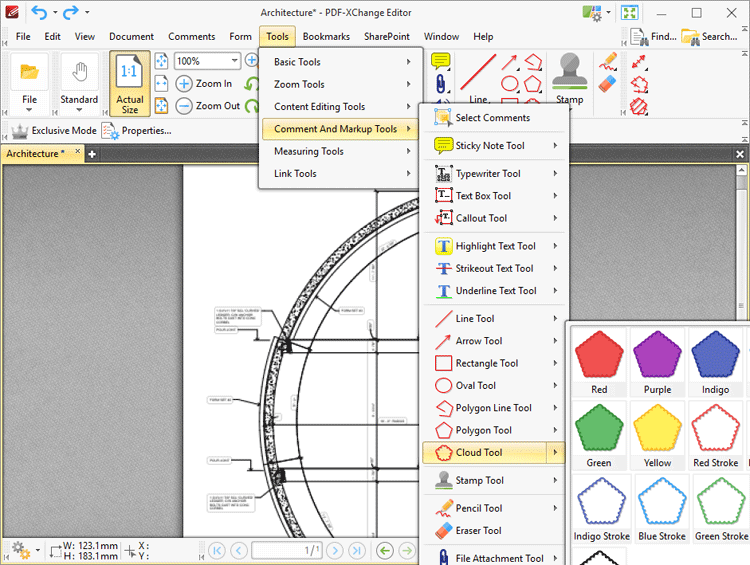
Task: Open the Edit menu
Action: 52,37
